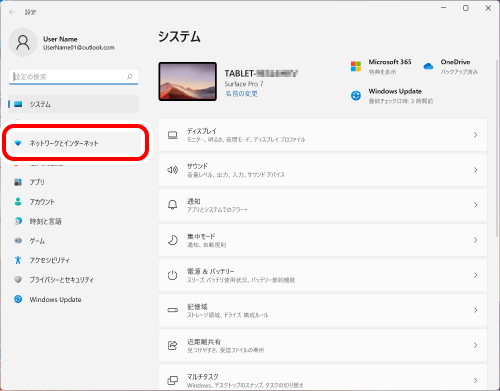Screen dimensions: 500x391
Task: Click the 名前の変更 link
Action: pos(241,94)
